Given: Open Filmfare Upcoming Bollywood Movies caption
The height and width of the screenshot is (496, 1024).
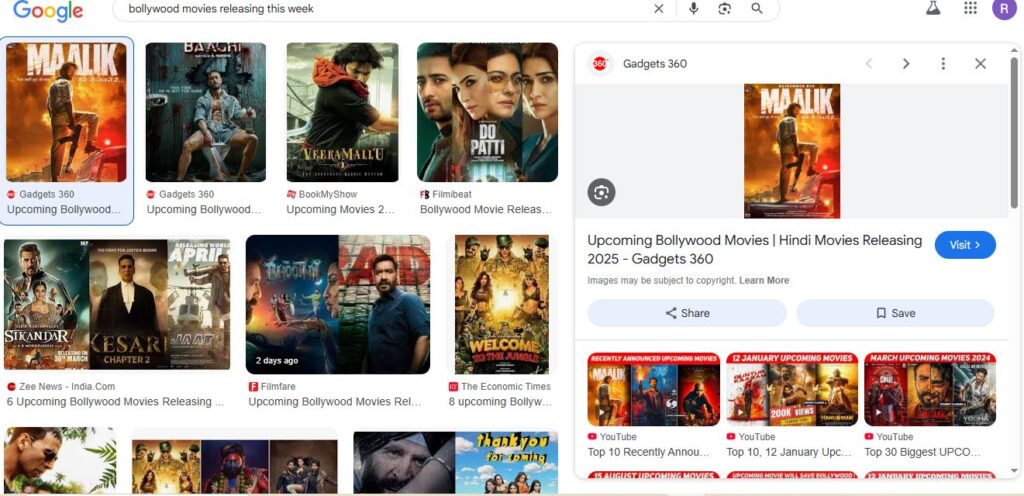Looking at the screenshot, I should point(334,402).
